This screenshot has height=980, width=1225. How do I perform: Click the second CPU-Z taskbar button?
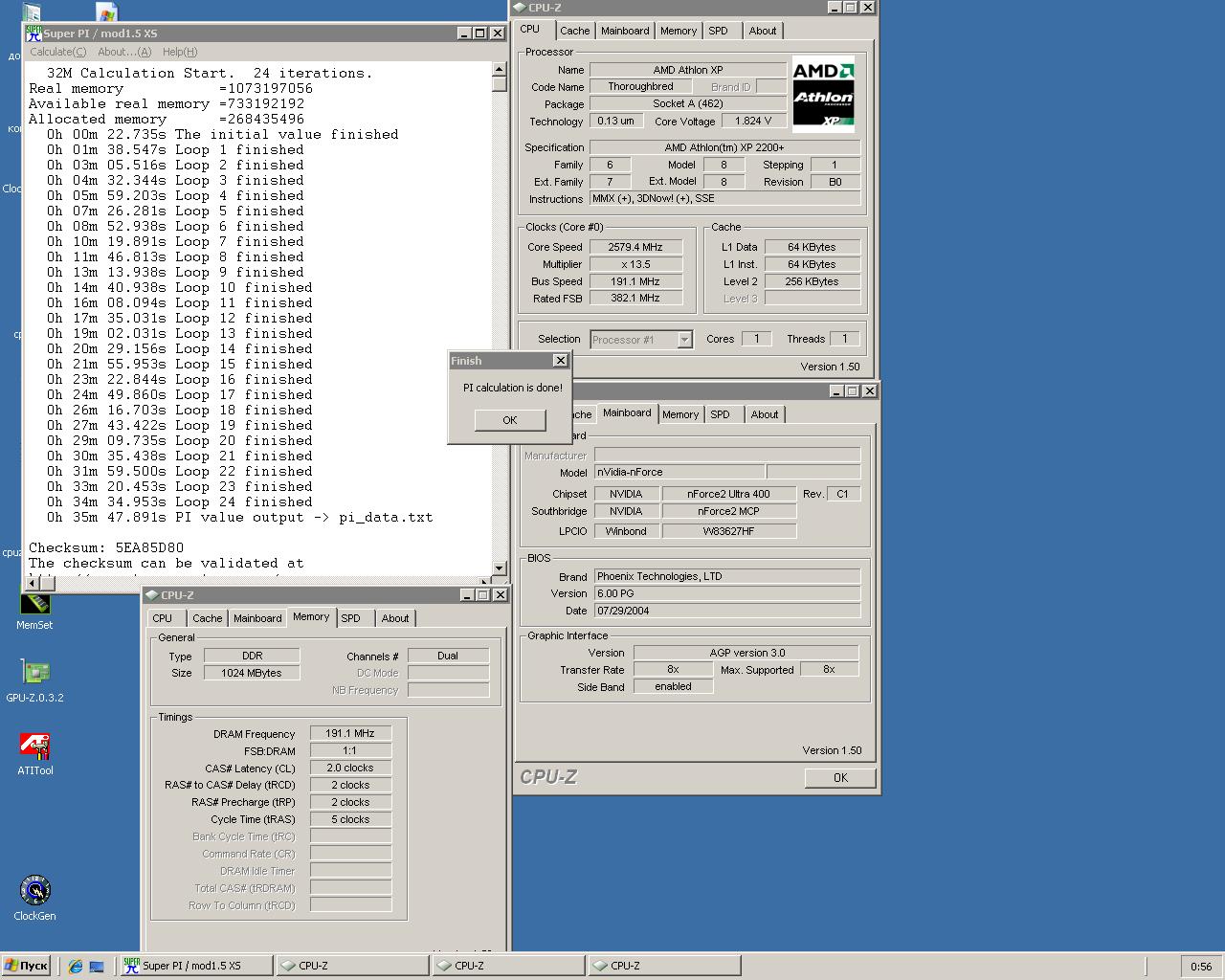click(509, 966)
